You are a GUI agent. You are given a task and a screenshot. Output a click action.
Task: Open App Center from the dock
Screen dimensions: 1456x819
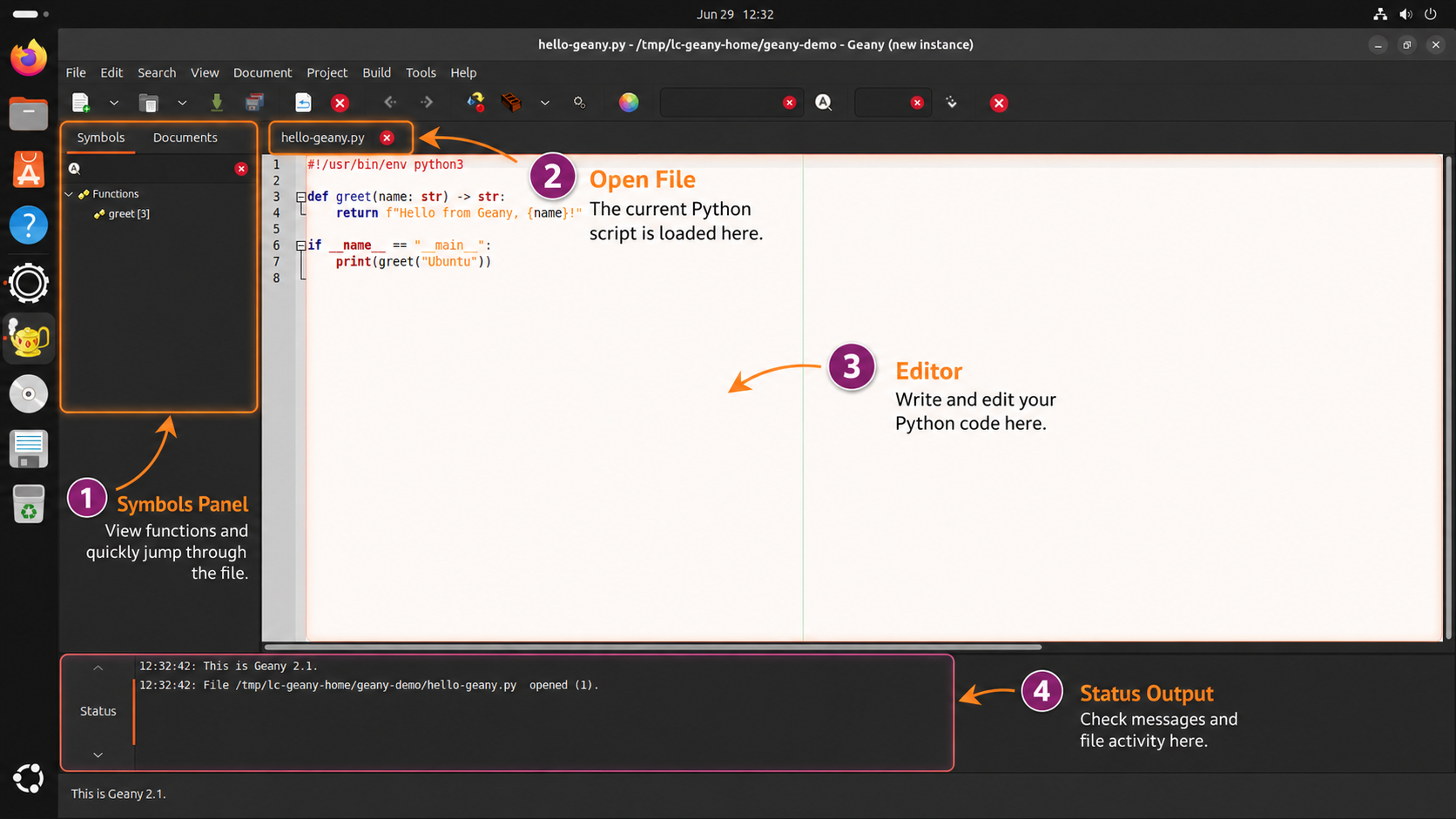point(29,170)
